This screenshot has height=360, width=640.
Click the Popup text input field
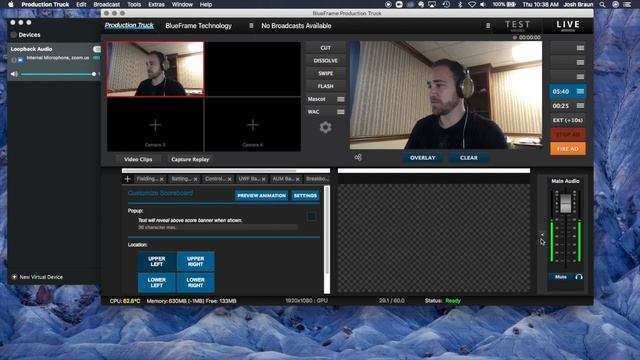tap(218, 227)
